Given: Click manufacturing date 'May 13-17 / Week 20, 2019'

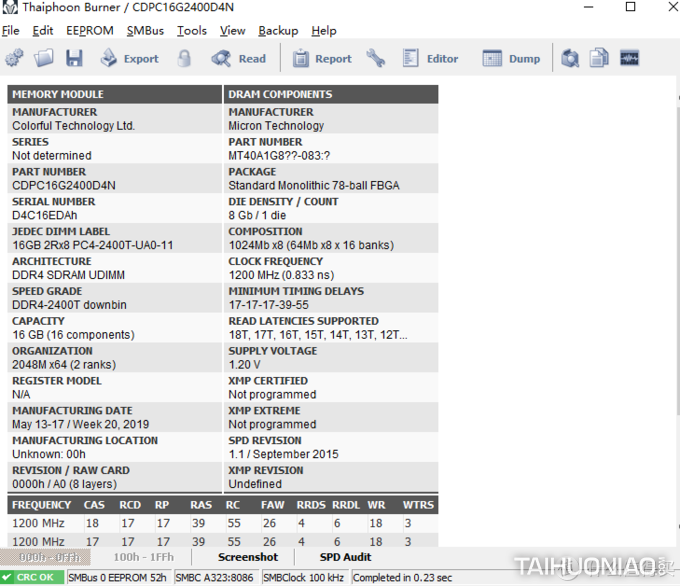Looking at the screenshot, I should pos(81,425).
